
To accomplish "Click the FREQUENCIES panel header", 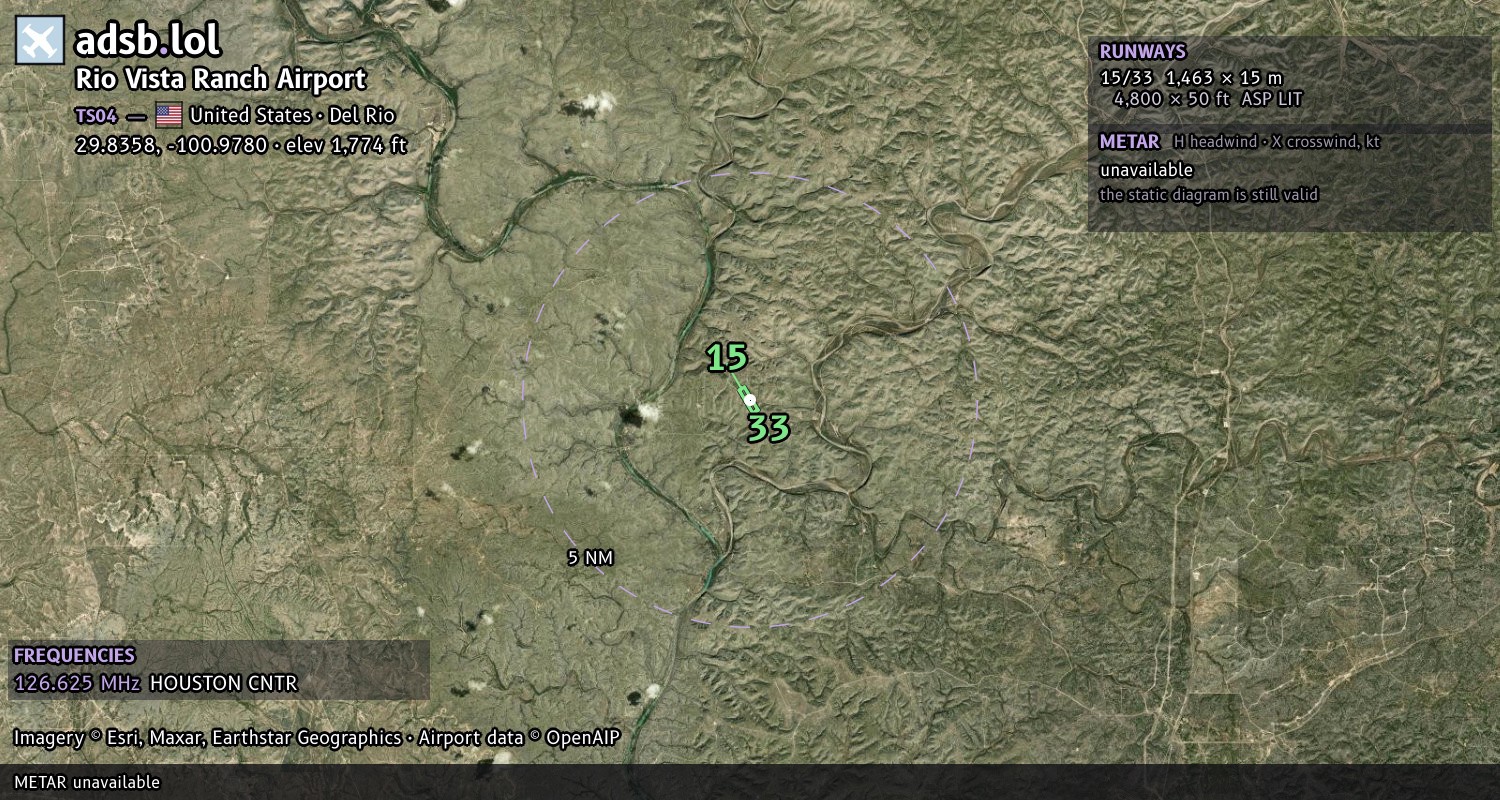I will click(x=74, y=656).
